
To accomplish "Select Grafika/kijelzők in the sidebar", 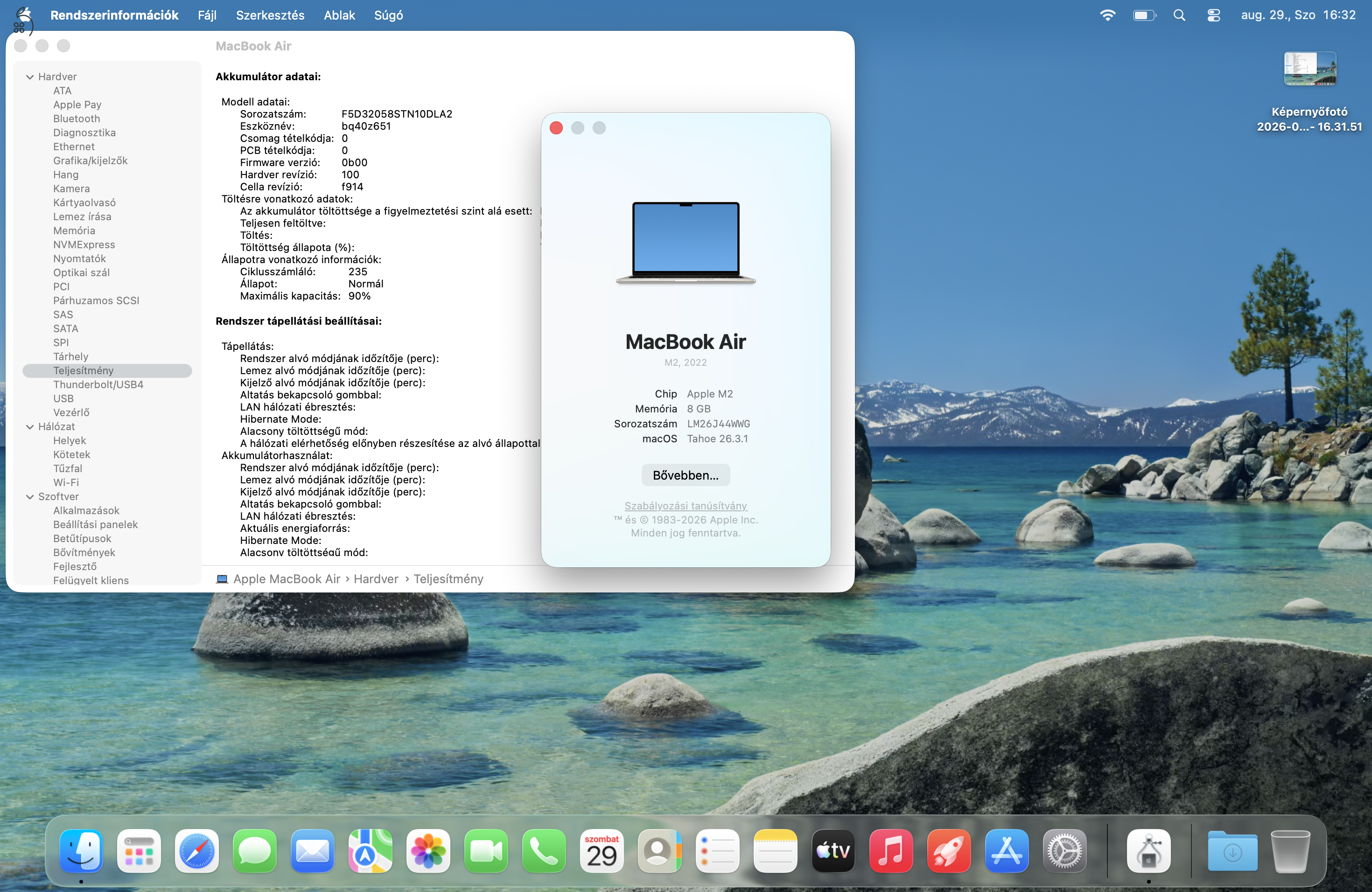I will pyautogui.click(x=91, y=161).
